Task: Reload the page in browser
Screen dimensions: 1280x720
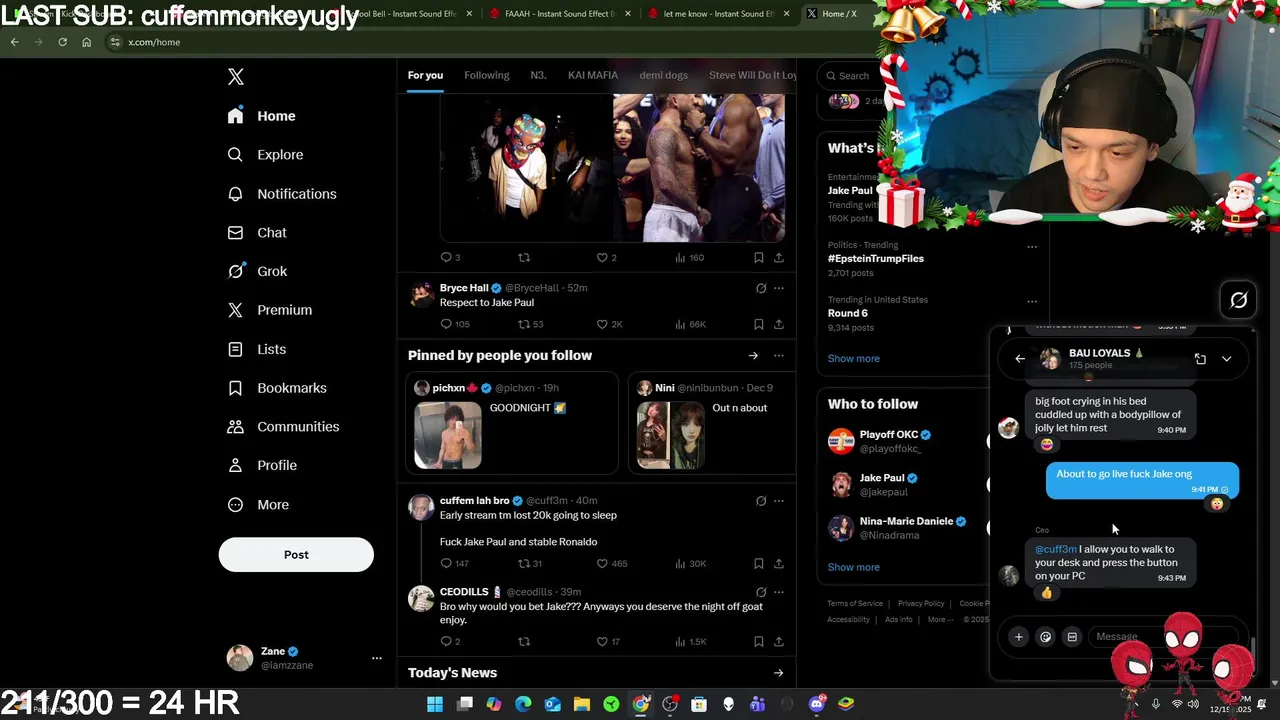Action: [x=62, y=42]
